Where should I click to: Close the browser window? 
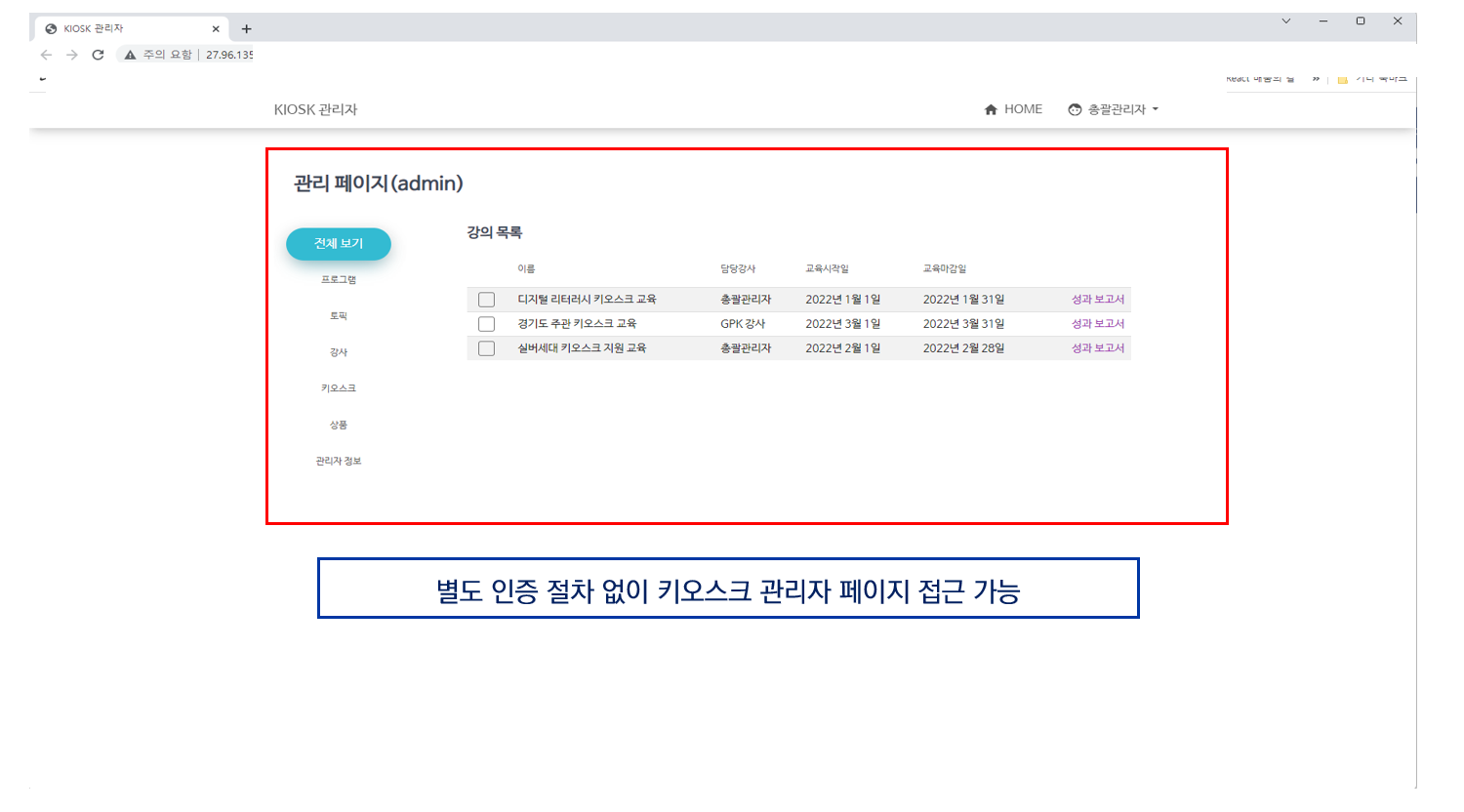[1398, 20]
